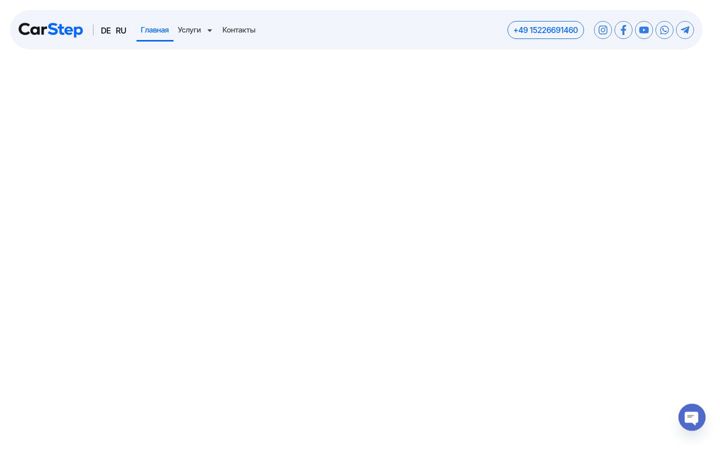Open the Услуги menu item

point(189,30)
